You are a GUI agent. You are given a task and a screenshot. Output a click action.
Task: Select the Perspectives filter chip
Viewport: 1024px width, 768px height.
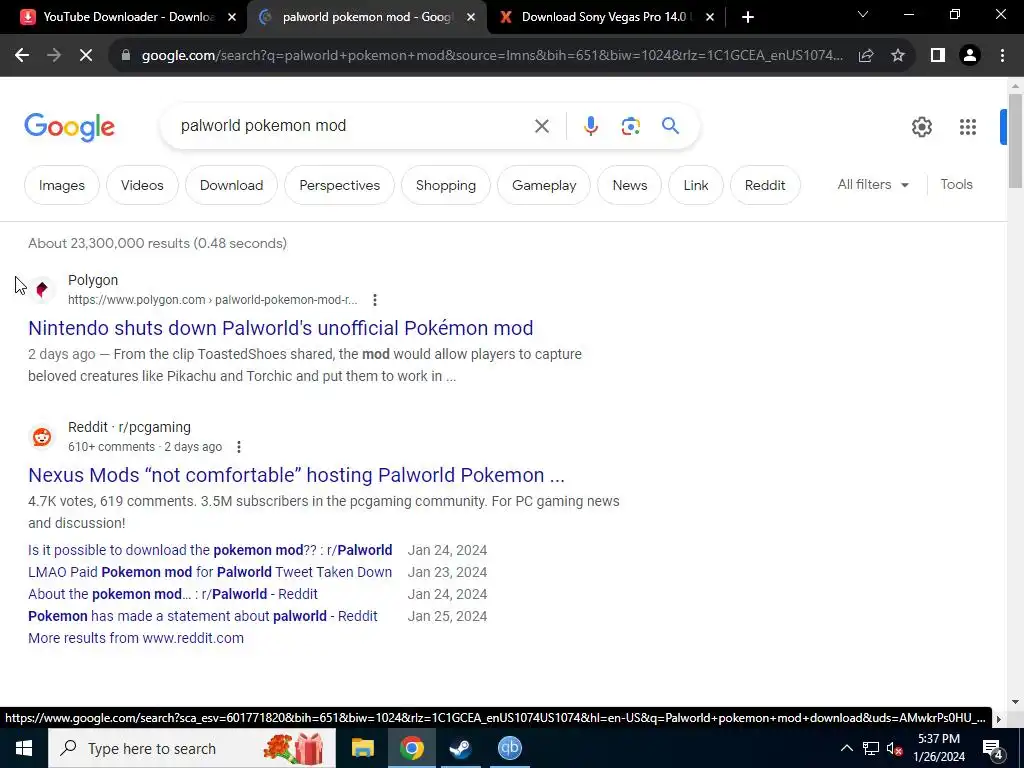(340, 185)
